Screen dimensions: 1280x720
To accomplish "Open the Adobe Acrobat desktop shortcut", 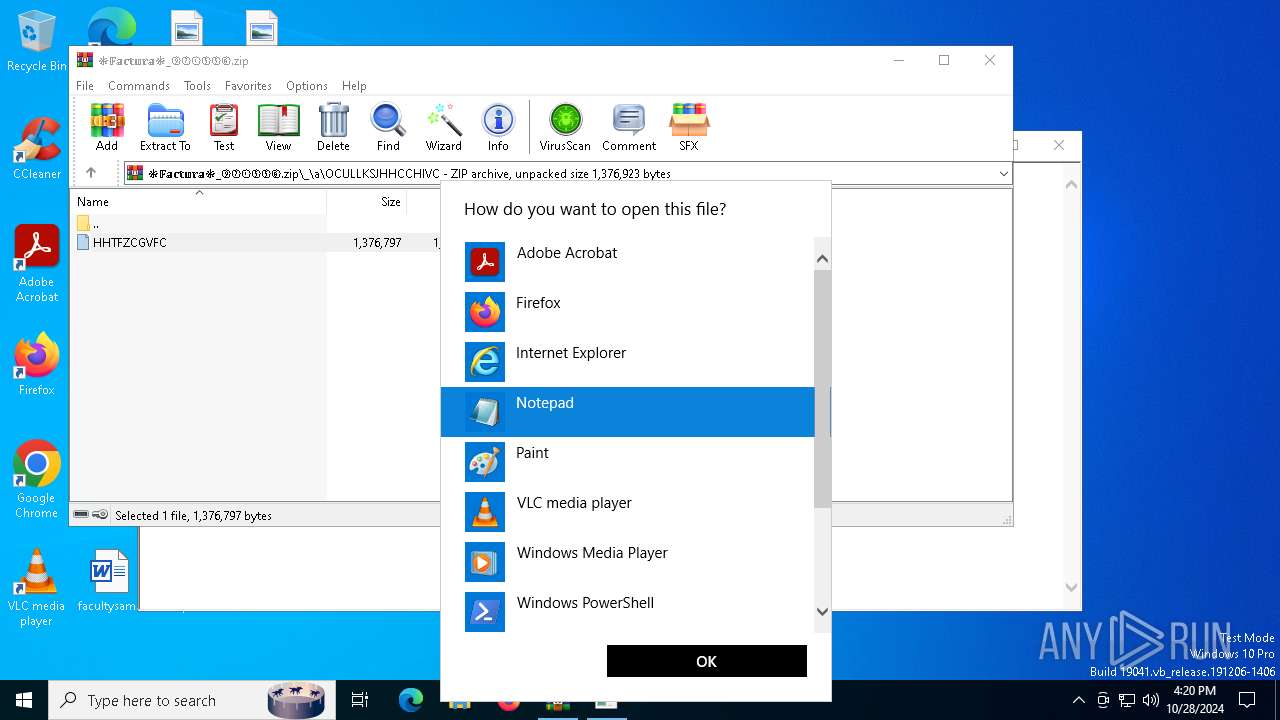I will click(x=37, y=264).
